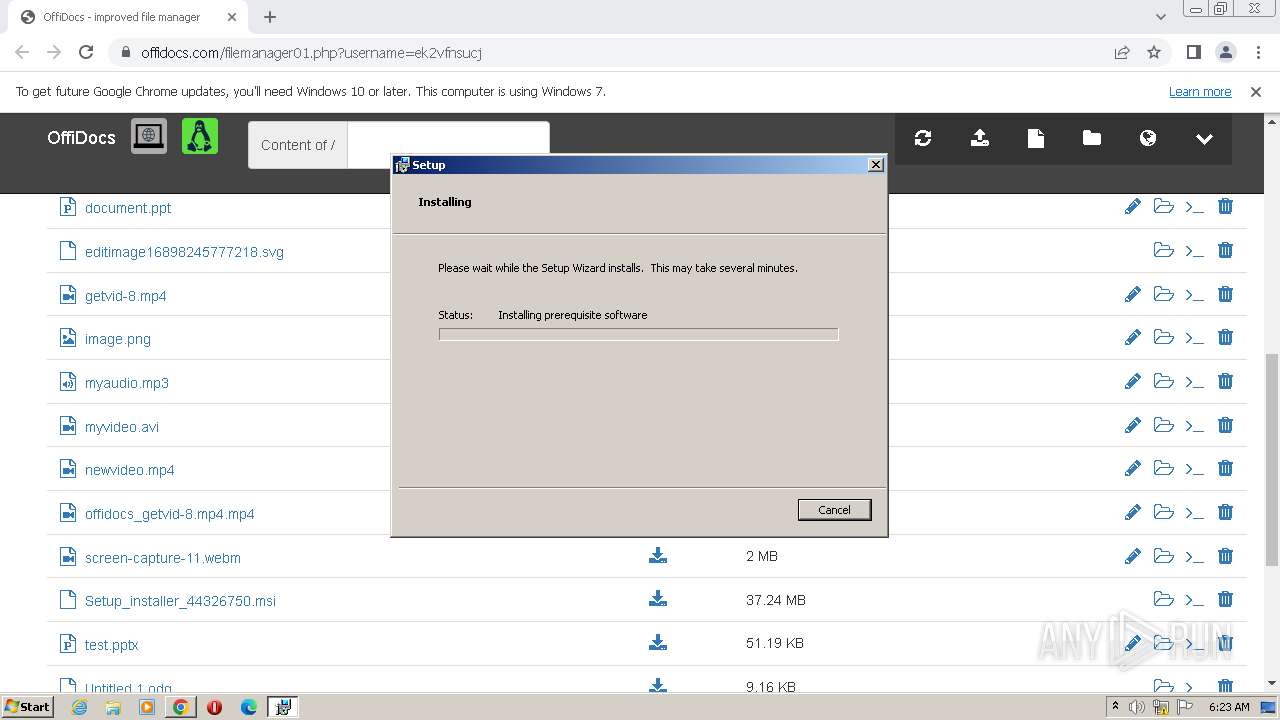Dismiss the Chrome update notification bar
This screenshot has width=1280, height=720.
[1256, 91]
